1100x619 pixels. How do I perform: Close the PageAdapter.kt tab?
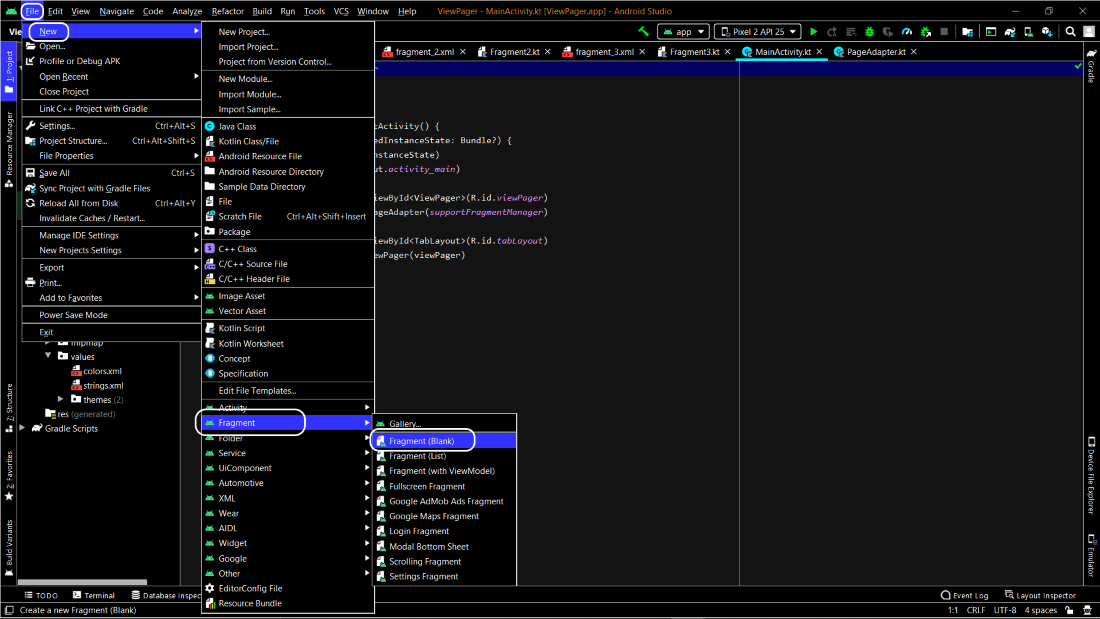tap(913, 52)
